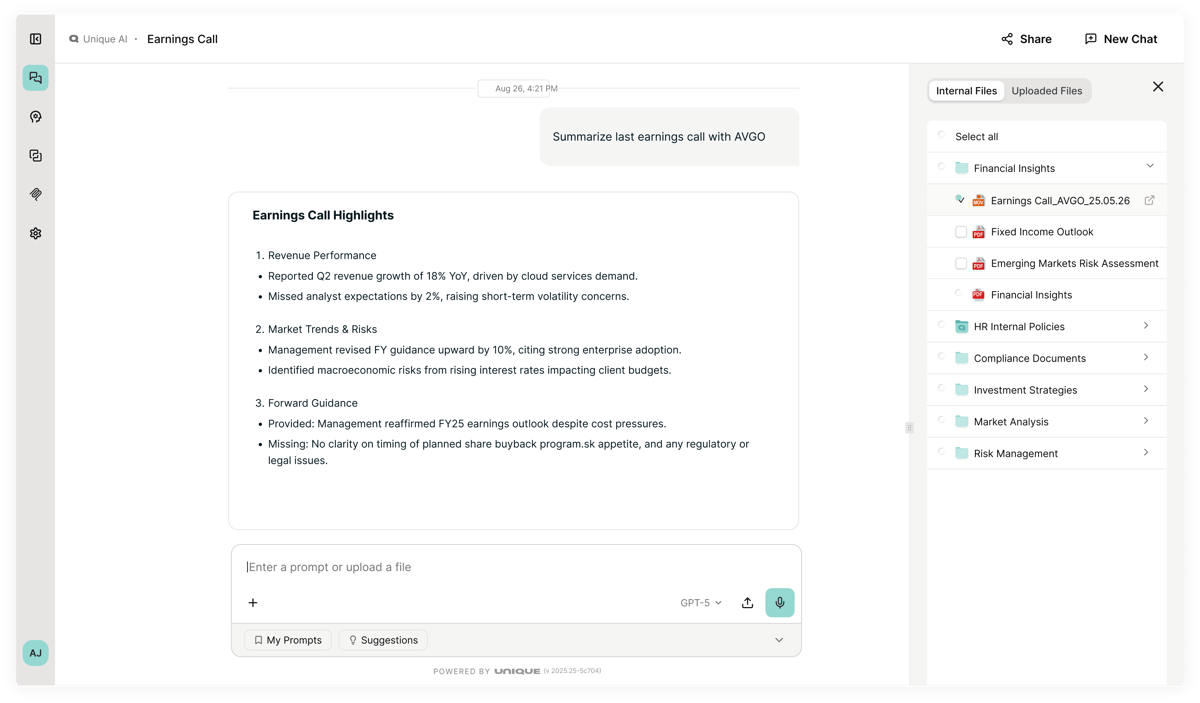The image size is (1200, 703).
Task: Click the AJ user avatar
Action: point(36,653)
